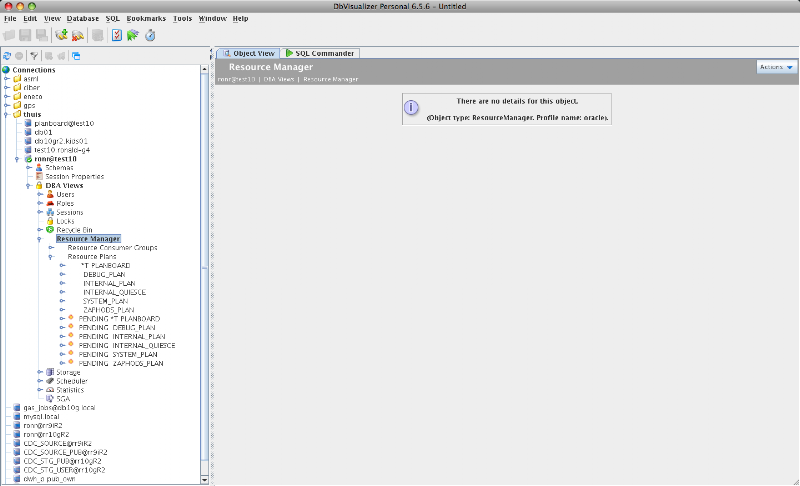Open the Bookmarks menu
Viewport: 800px width, 486px height.
[146, 18]
